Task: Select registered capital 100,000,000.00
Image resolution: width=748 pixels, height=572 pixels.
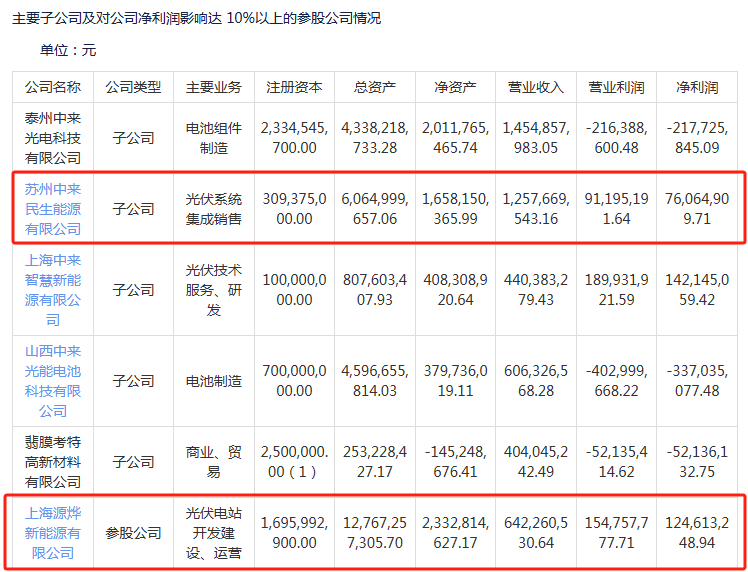Action: pyautogui.click(x=294, y=290)
